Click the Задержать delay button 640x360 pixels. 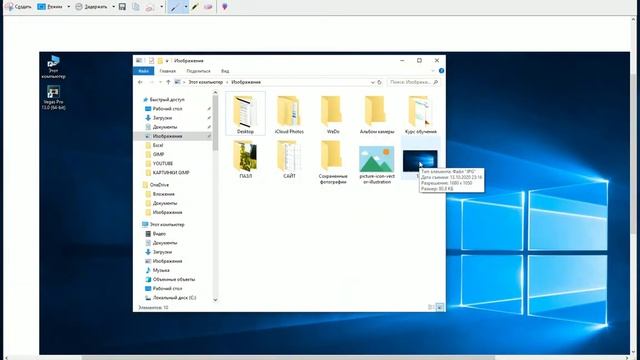[x=92, y=7]
